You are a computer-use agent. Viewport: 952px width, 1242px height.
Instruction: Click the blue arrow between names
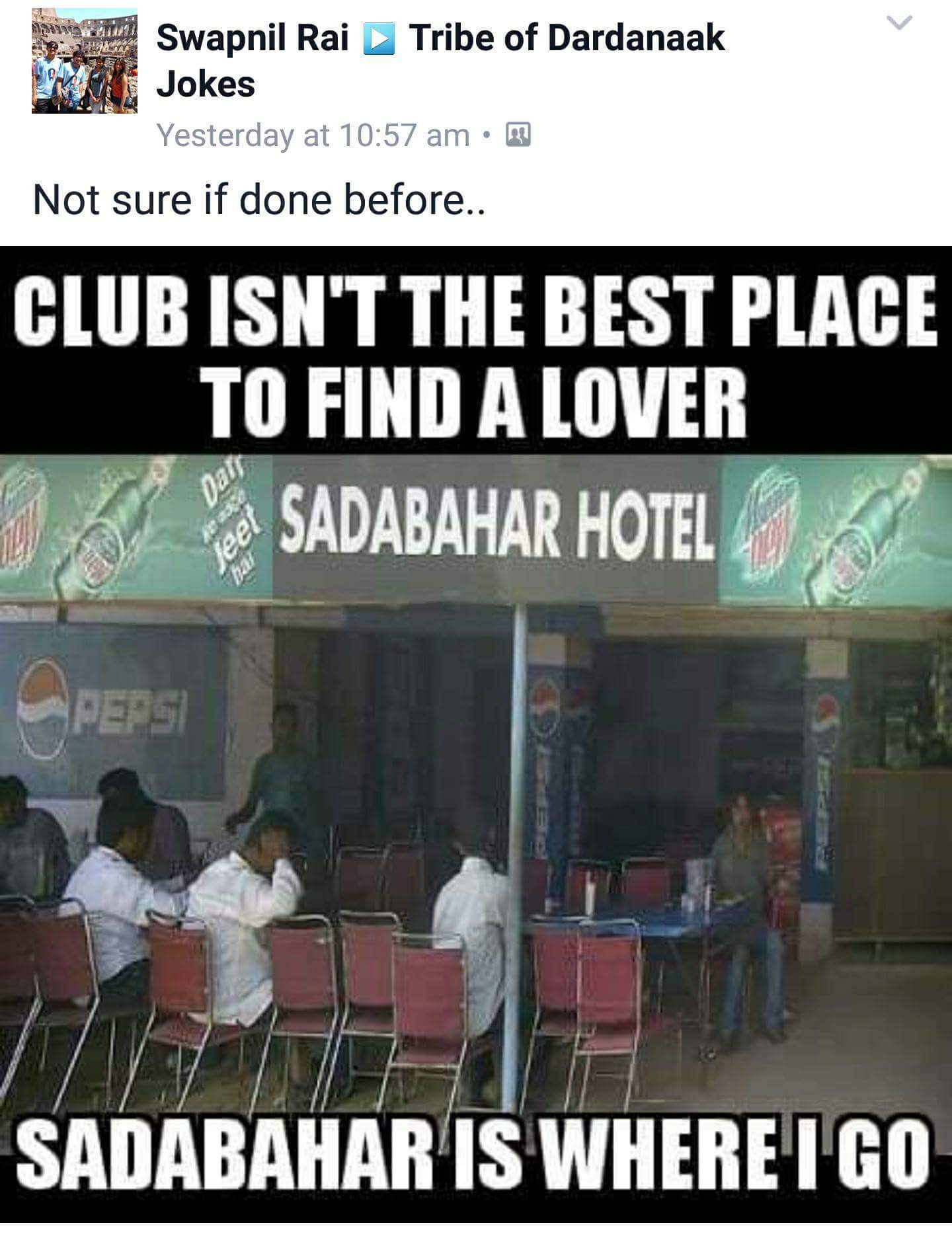pos(379,39)
